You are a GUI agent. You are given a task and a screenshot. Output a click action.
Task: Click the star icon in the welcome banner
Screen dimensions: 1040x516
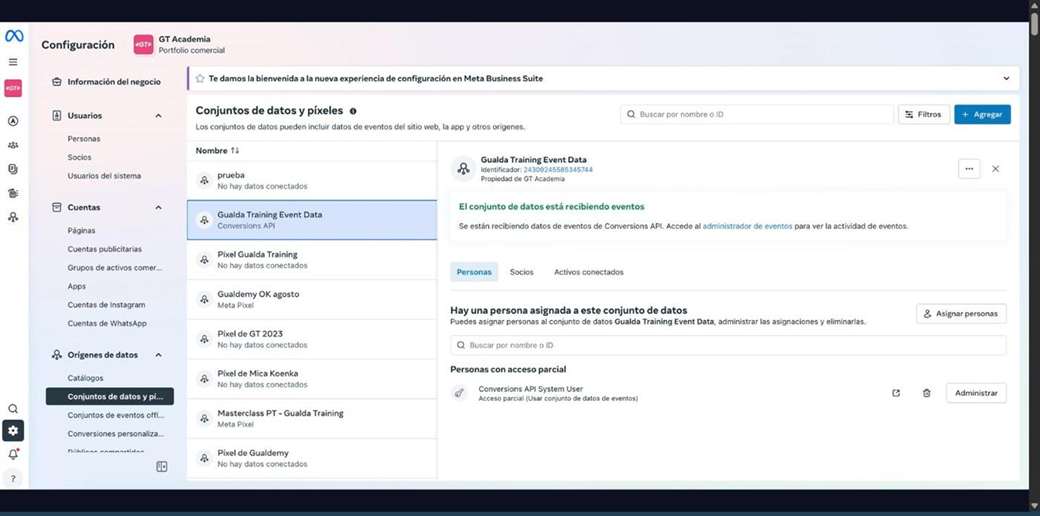200,78
